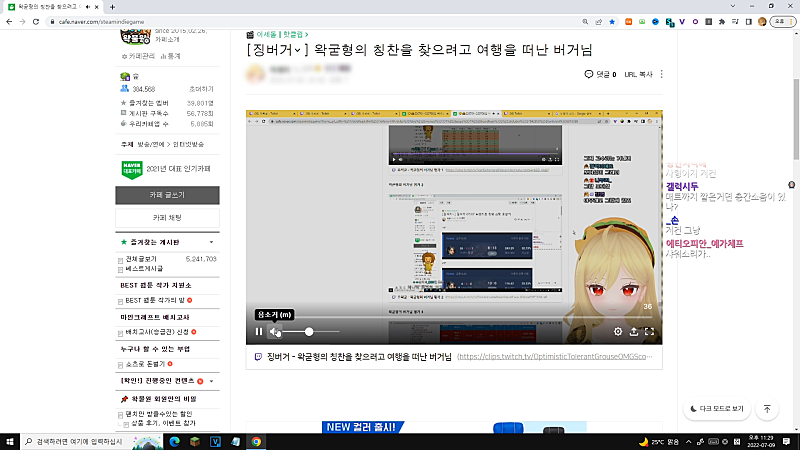800x450 pixels.
Task: Click the scroll-to-top arrow button
Action: (x=767, y=409)
